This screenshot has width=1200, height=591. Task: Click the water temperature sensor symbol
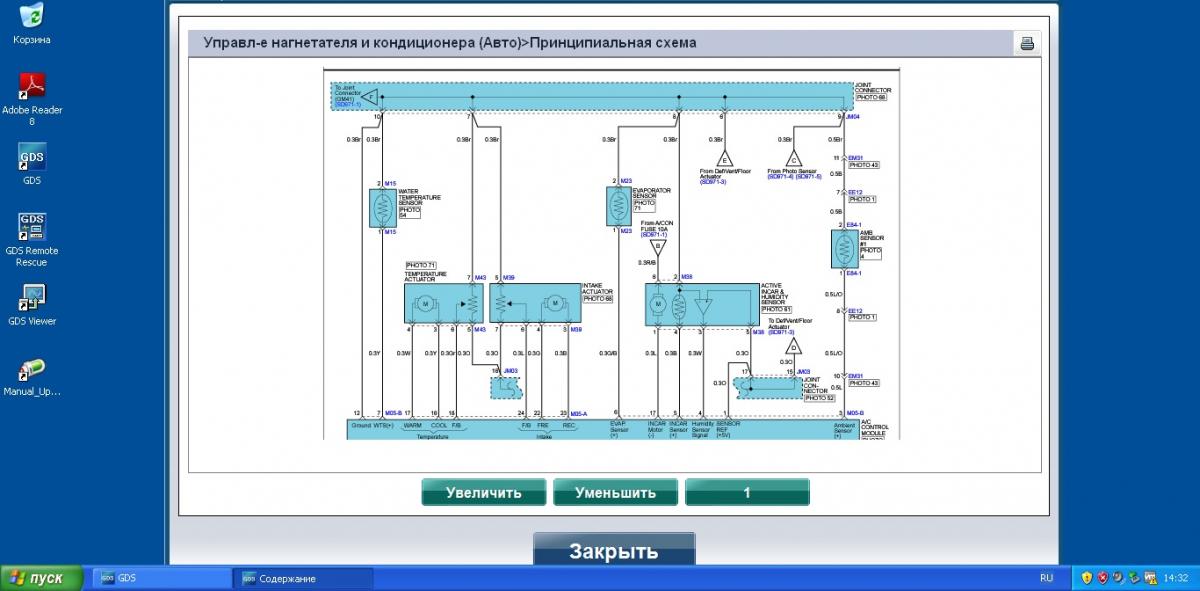[381, 208]
